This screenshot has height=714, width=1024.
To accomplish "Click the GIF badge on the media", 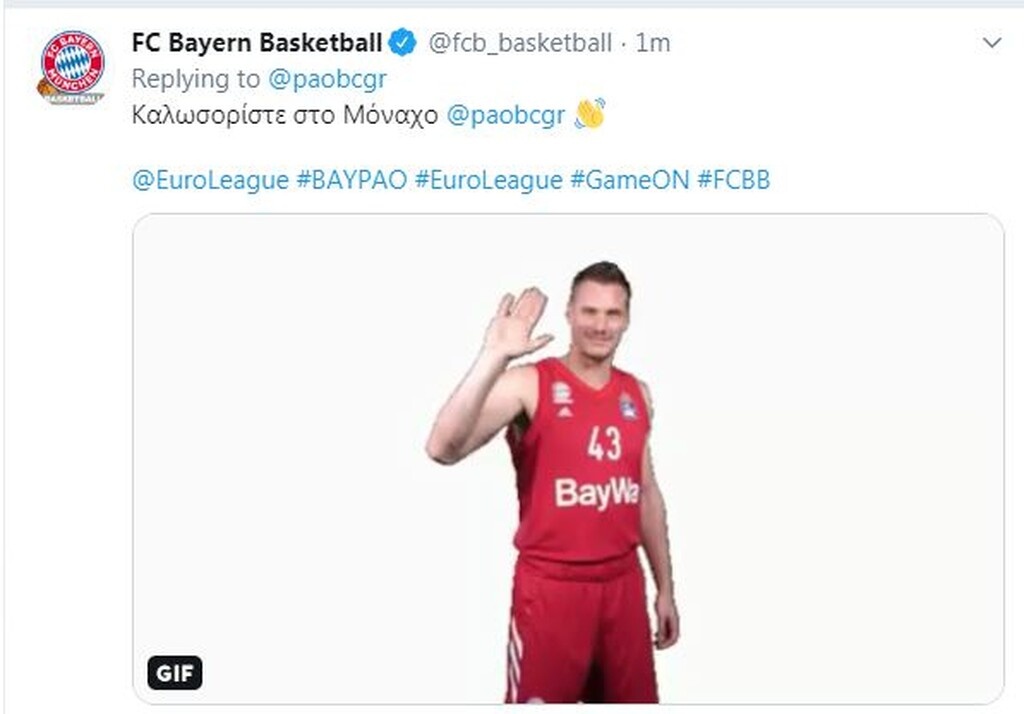I will (x=174, y=673).
